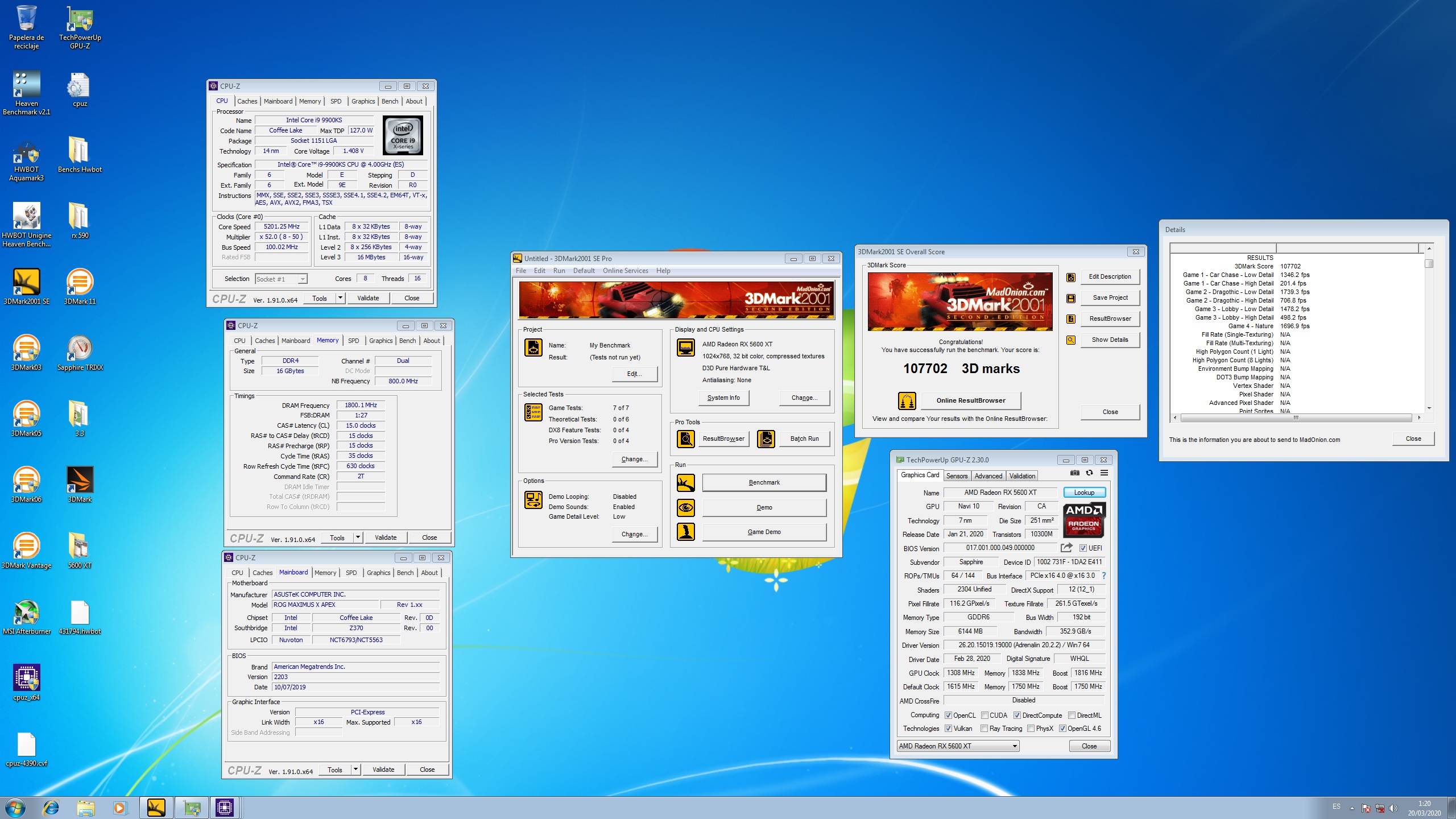
Task: Toggle the CUDA checkbox in GPU-Z
Action: (x=985, y=715)
